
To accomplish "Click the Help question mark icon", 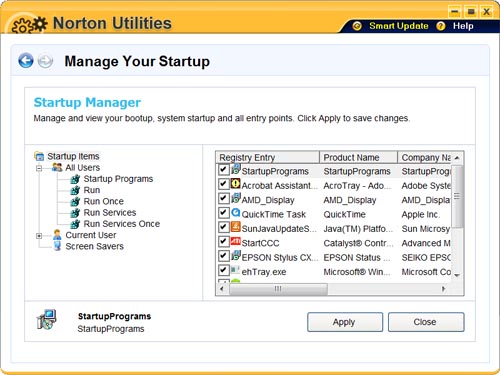I will click(441, 26).
